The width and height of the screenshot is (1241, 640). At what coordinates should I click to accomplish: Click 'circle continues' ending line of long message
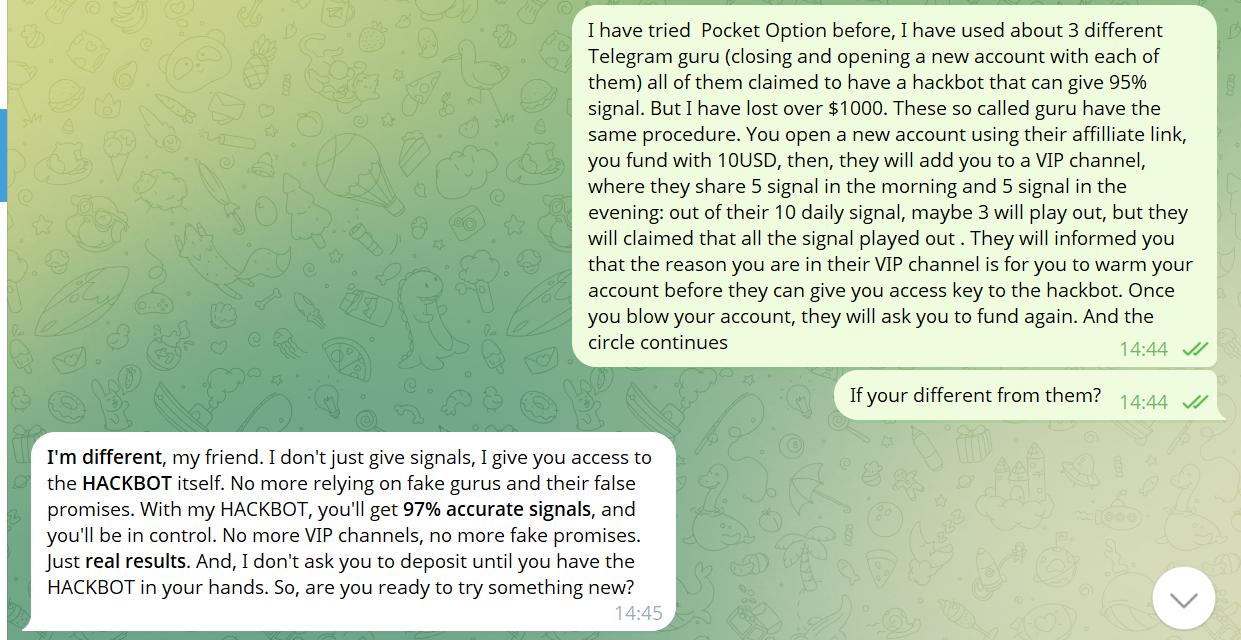(x=658, y=343)
